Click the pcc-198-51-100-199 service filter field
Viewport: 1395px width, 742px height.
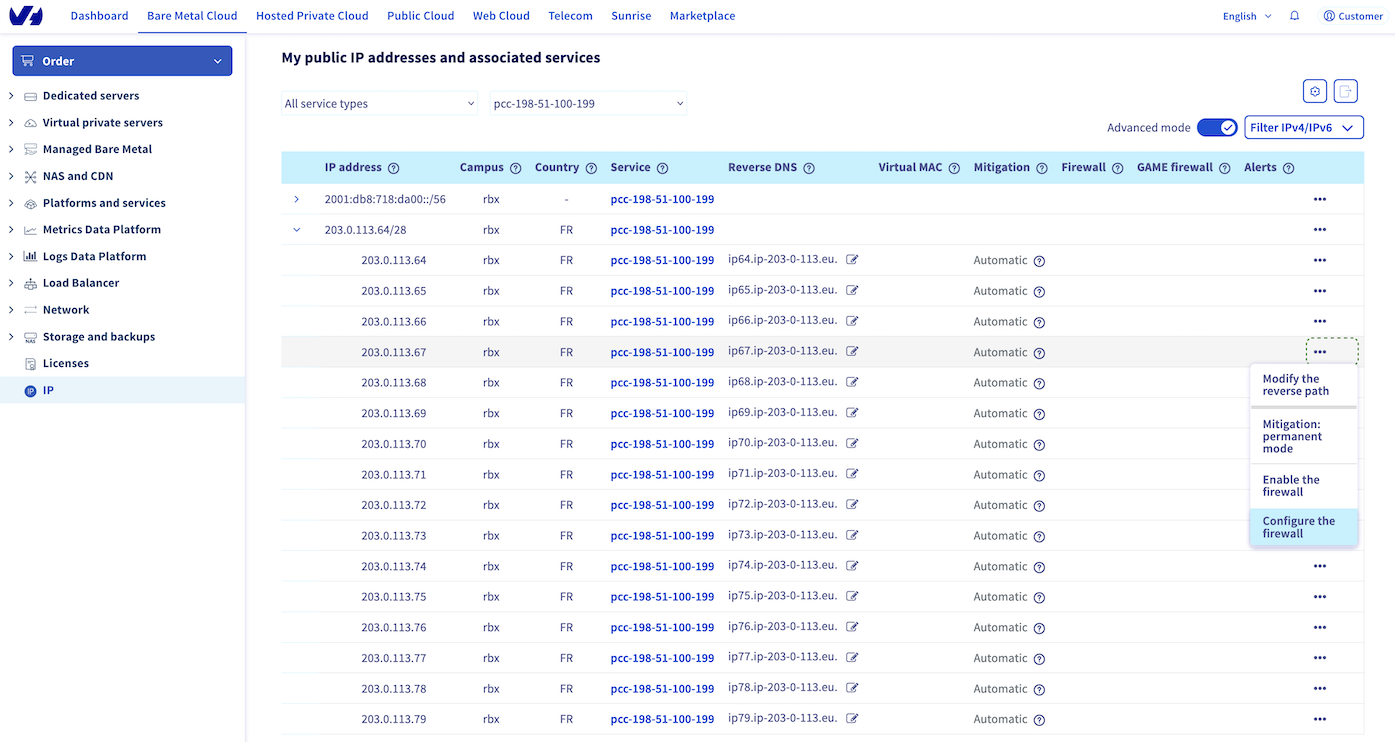pos(588,103)
